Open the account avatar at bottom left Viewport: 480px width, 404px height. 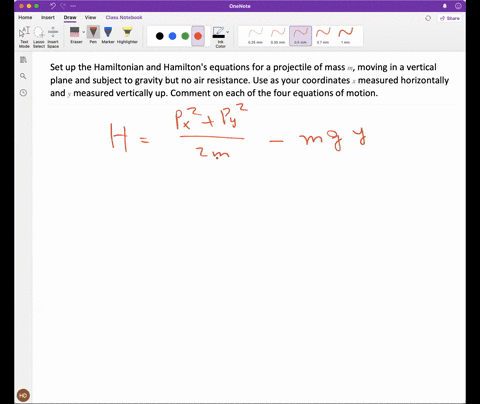(x=23, y=395)
